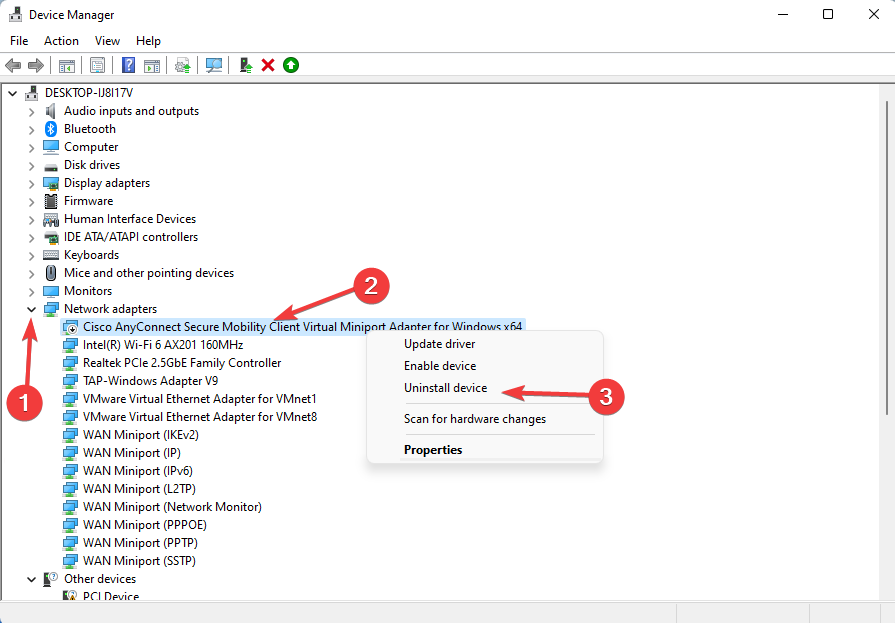
Task: Select Intel(R) Wi-Fi 6 AX201 160MHz adapter
Action: [x=164, y=345]
